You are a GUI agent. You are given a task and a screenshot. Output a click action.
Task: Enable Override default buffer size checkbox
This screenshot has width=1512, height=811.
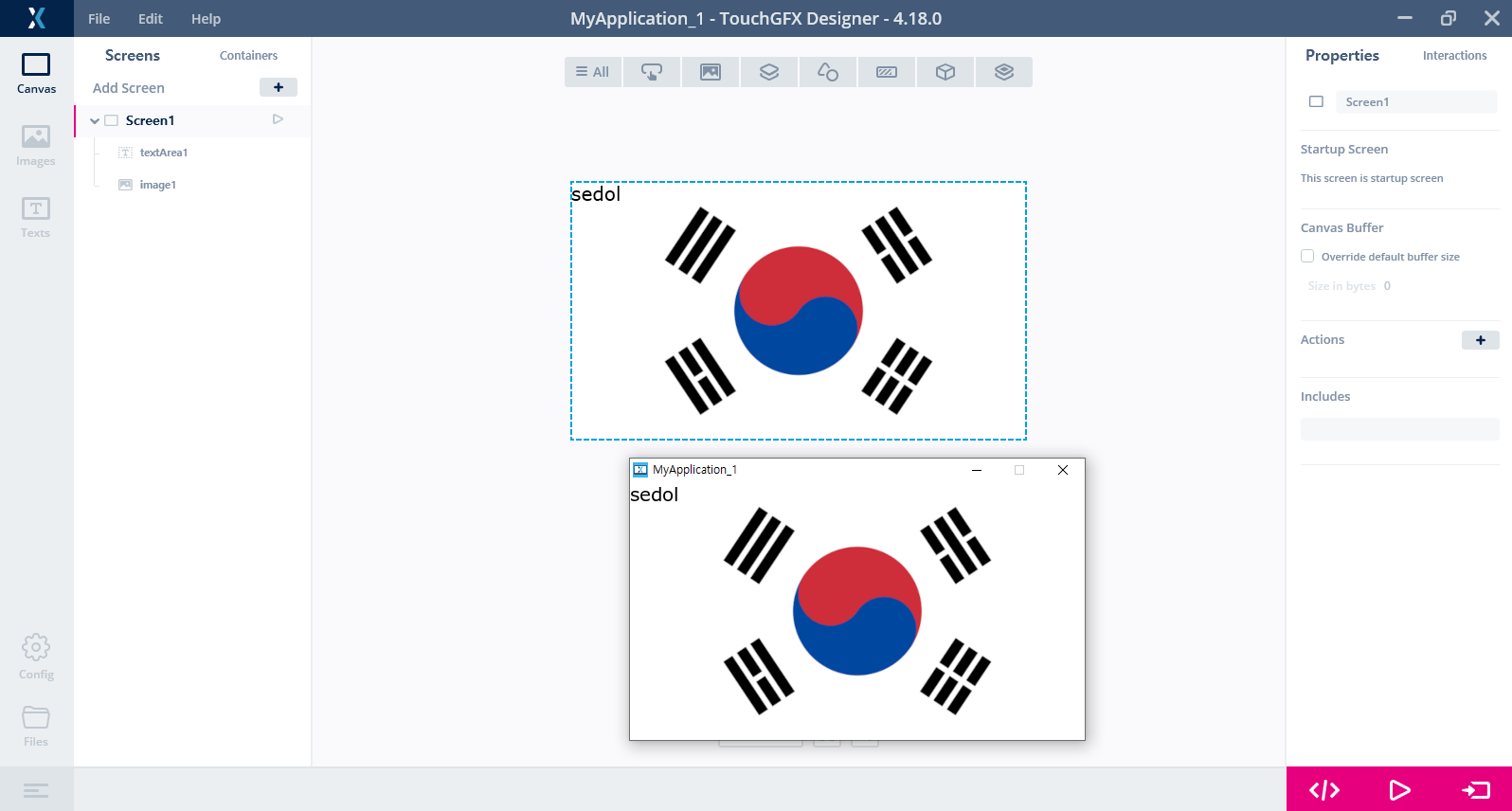click(x=1307, y=256)
